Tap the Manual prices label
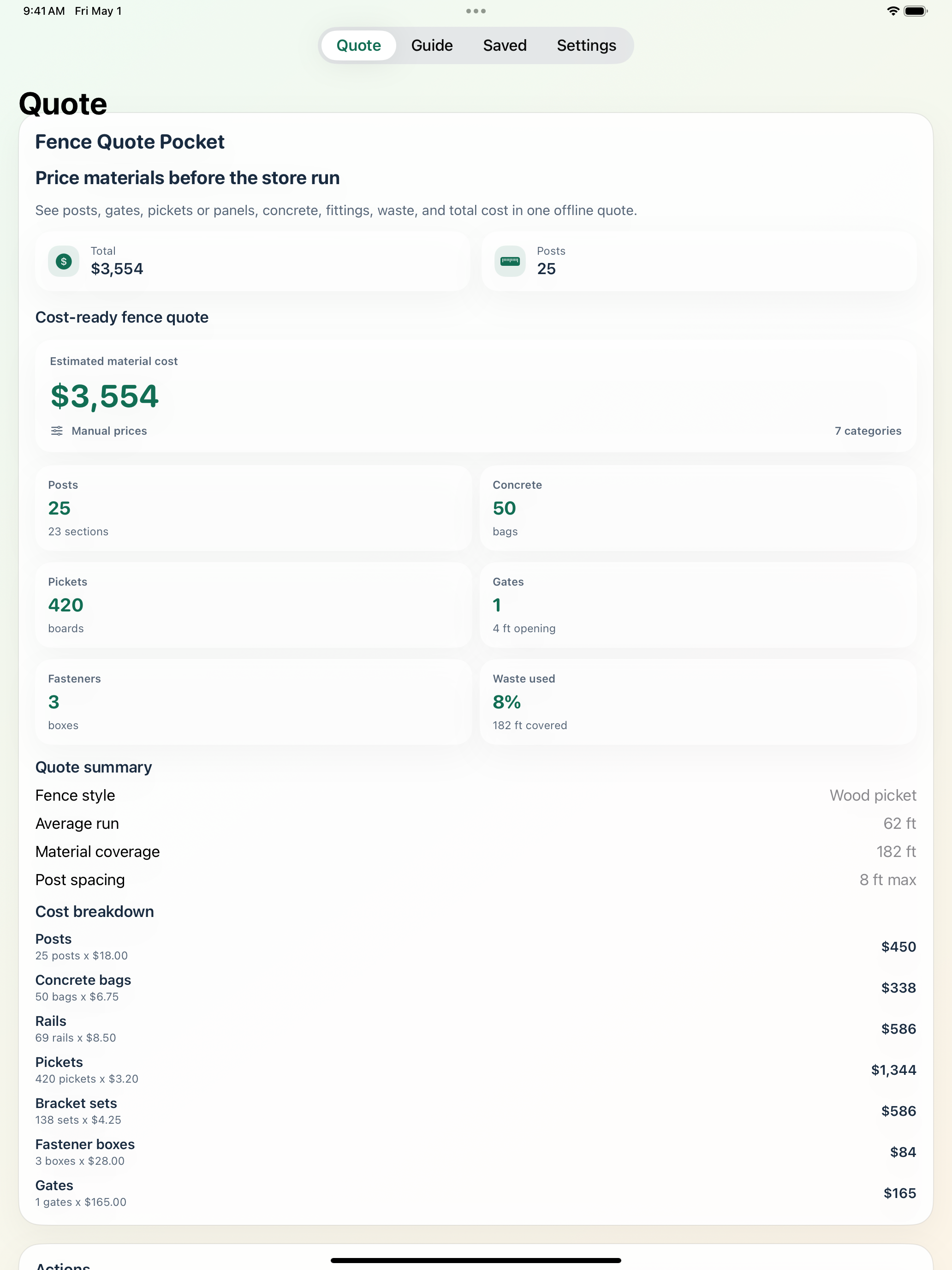 [109, 431]
